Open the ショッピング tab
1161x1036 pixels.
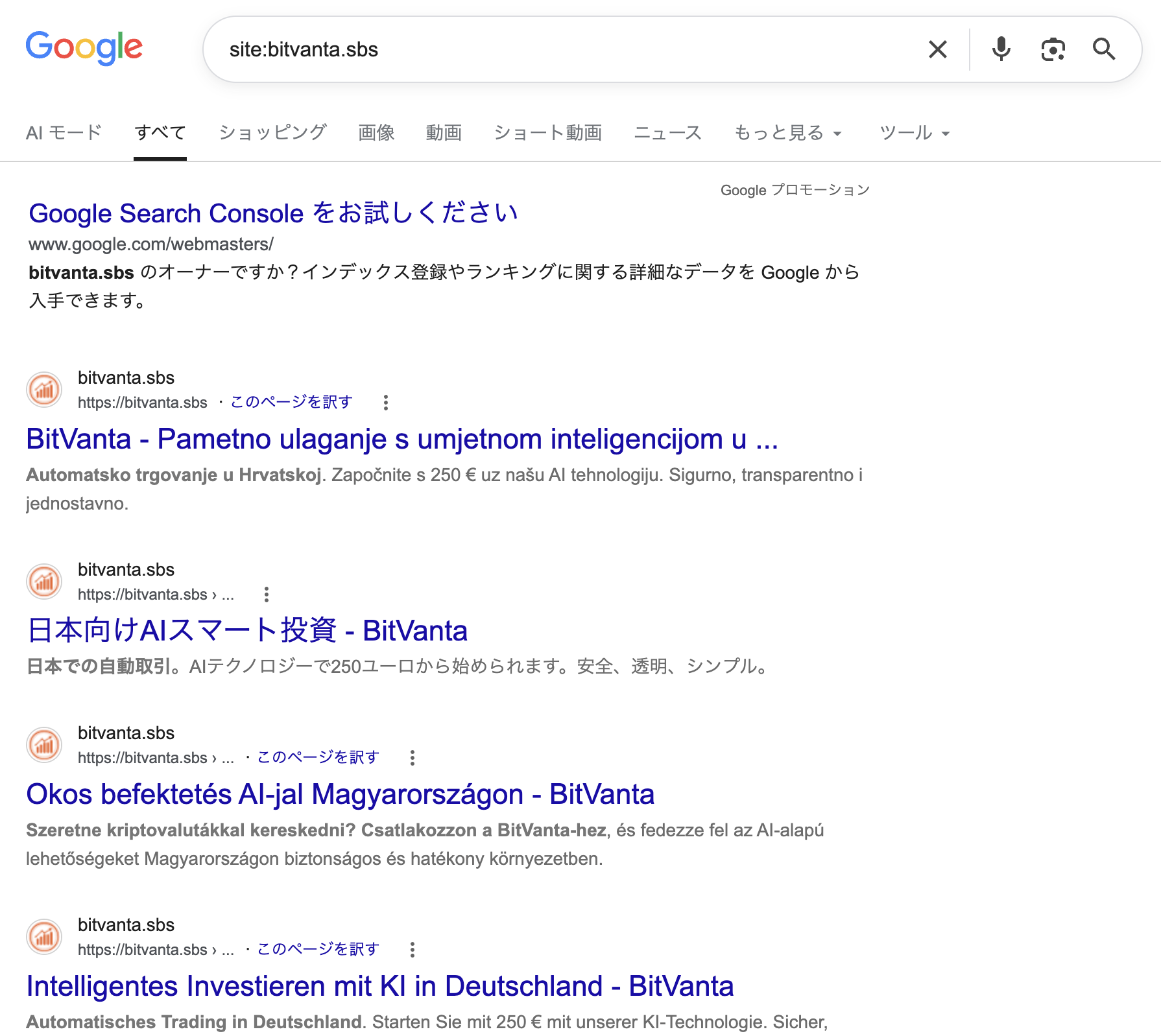coord(272,133)
